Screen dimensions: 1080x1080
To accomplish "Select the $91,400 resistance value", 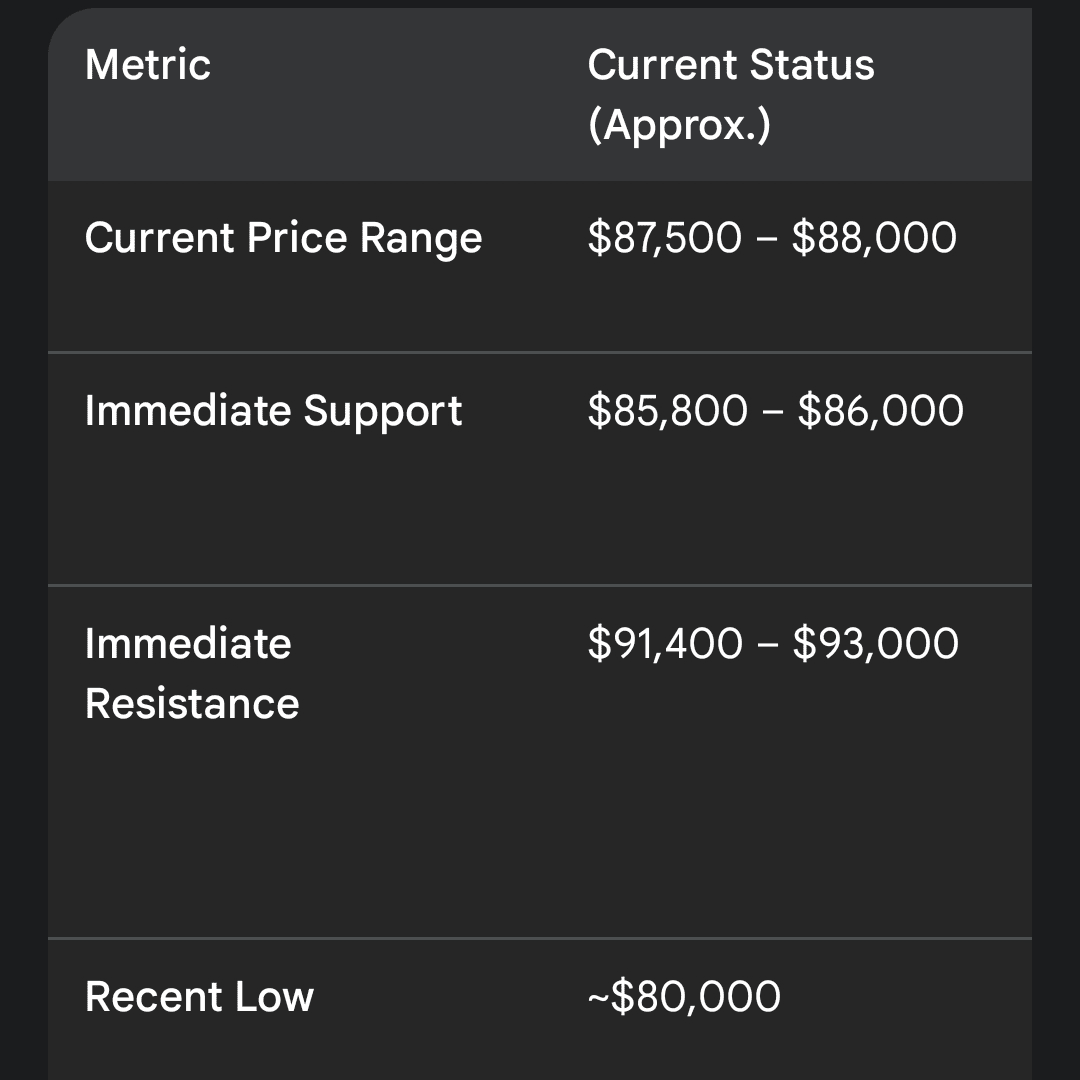I will click(665, 644).
